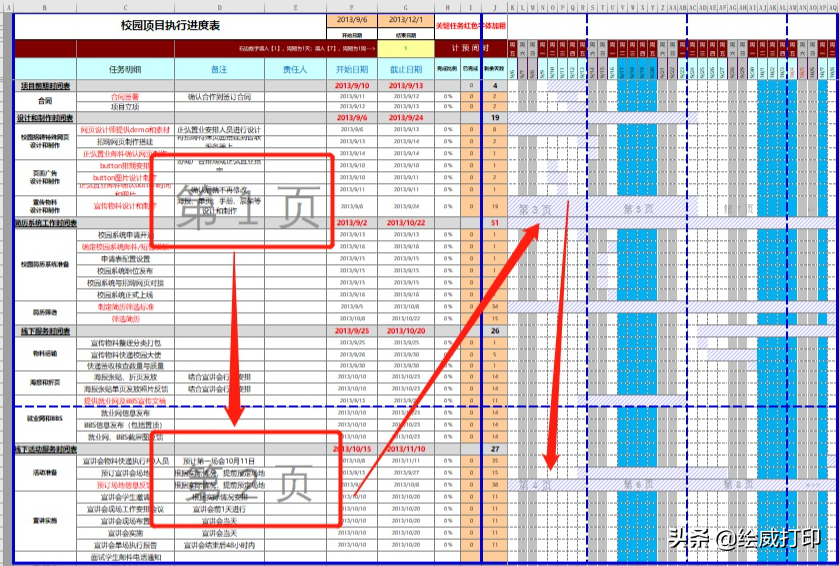Select the 截止日期 column header cell
Viewport: 839px width, 566px height.
click(406, 69)
